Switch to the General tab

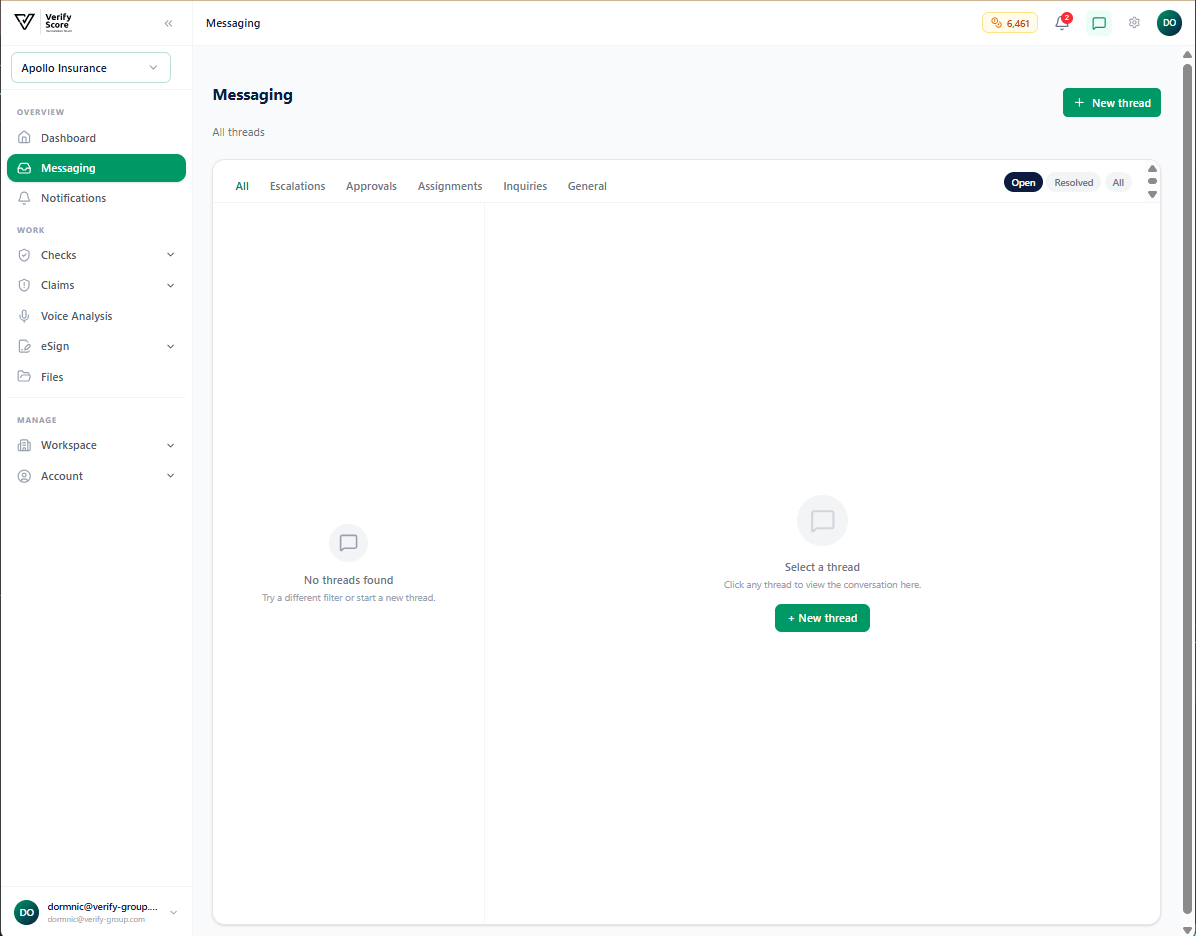pos(587,186)
